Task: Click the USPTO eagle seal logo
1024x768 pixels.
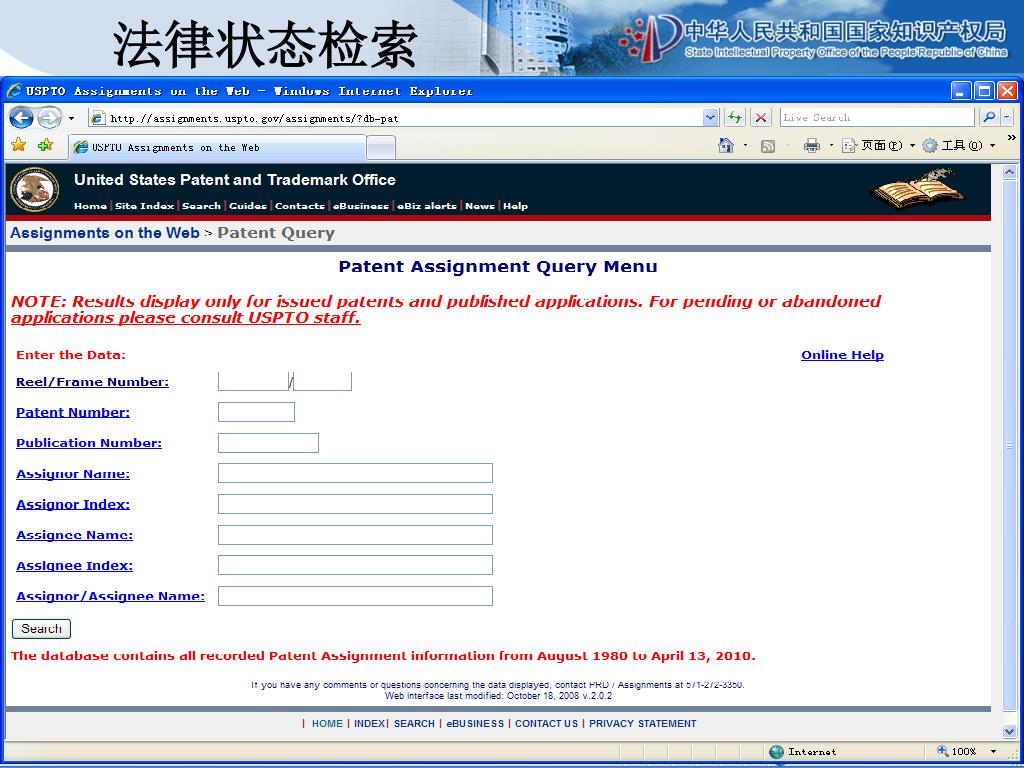Action: [x=35, y=190]
